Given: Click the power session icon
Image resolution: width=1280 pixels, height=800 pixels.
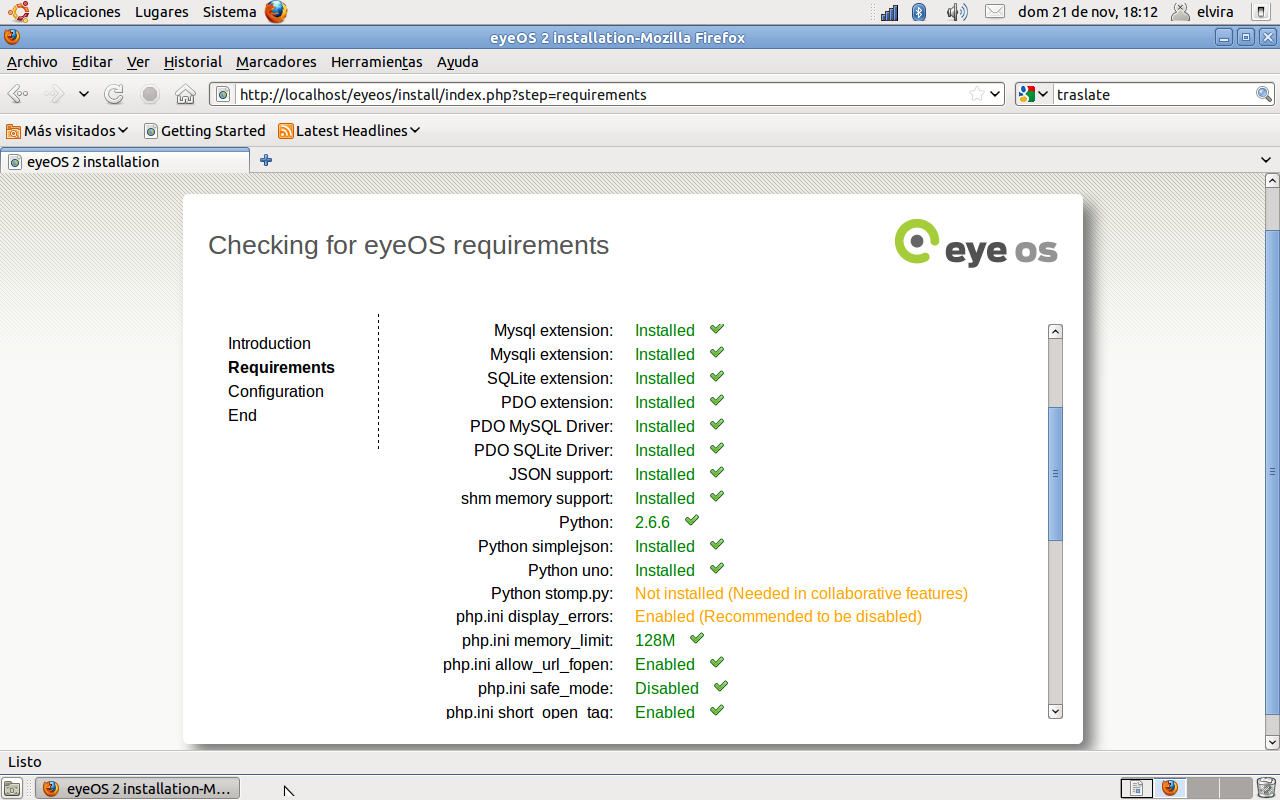Looking at the screenshot, I should tap(1260, 12).
